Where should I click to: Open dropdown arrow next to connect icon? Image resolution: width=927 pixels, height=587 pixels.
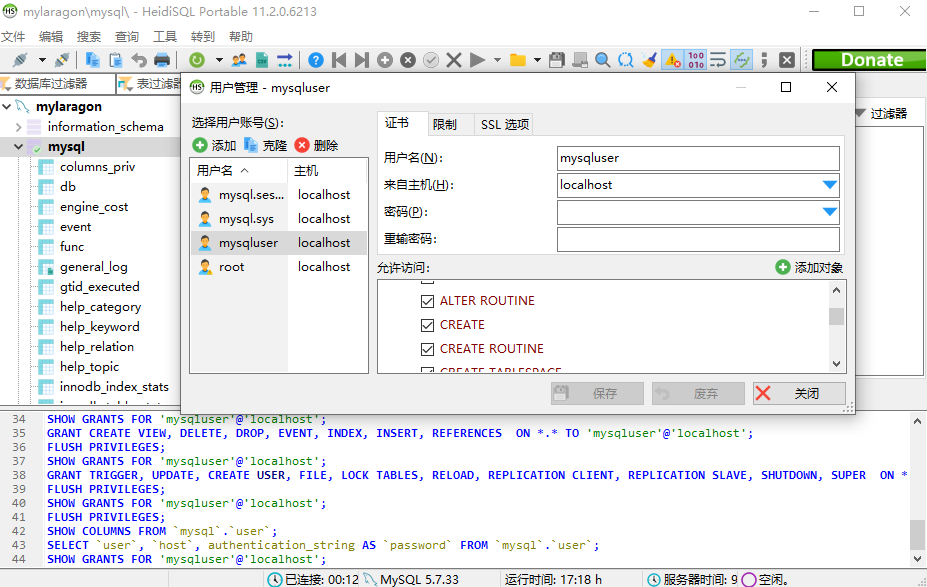41,60
